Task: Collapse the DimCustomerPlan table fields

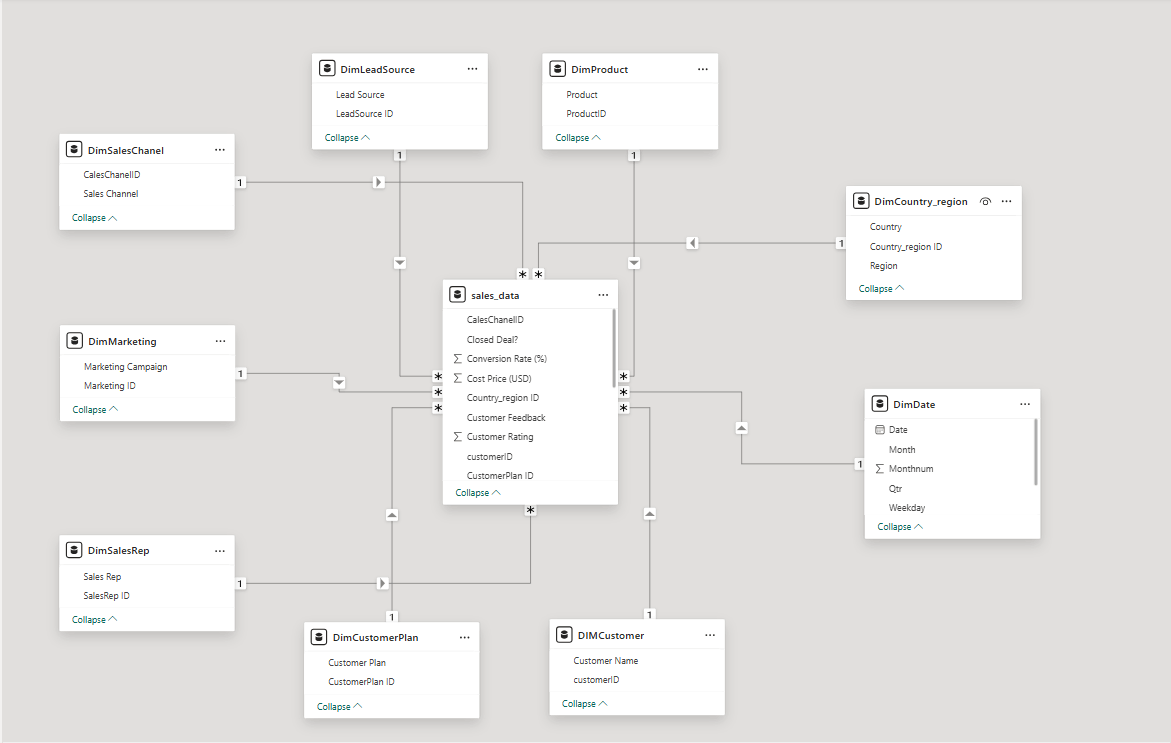Action: (338, 705)
